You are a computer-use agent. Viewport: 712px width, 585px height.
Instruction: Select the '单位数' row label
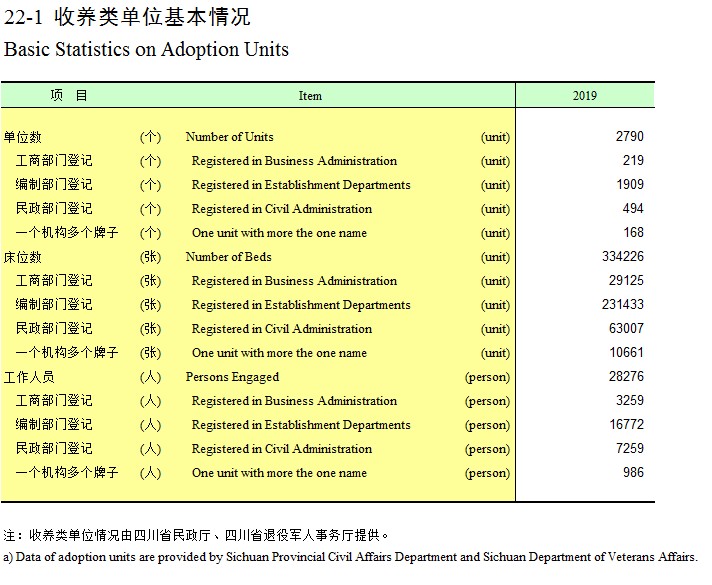[x=23, y=137]
